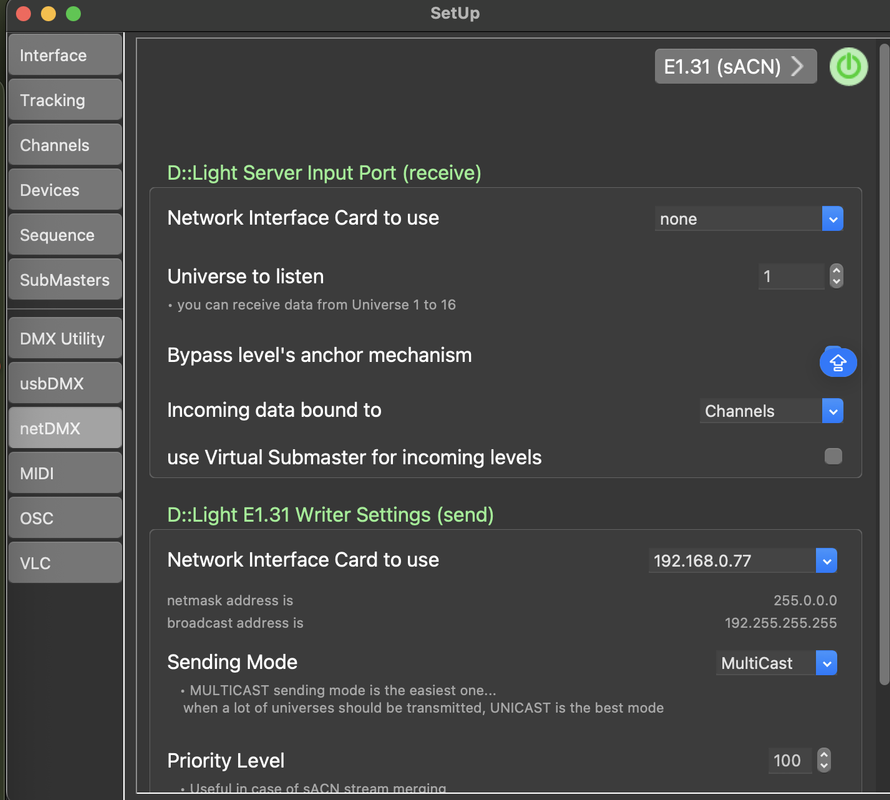The image size is (890, 800).
Task: Click the 'netmask address is' label
Action: [230, 600]
